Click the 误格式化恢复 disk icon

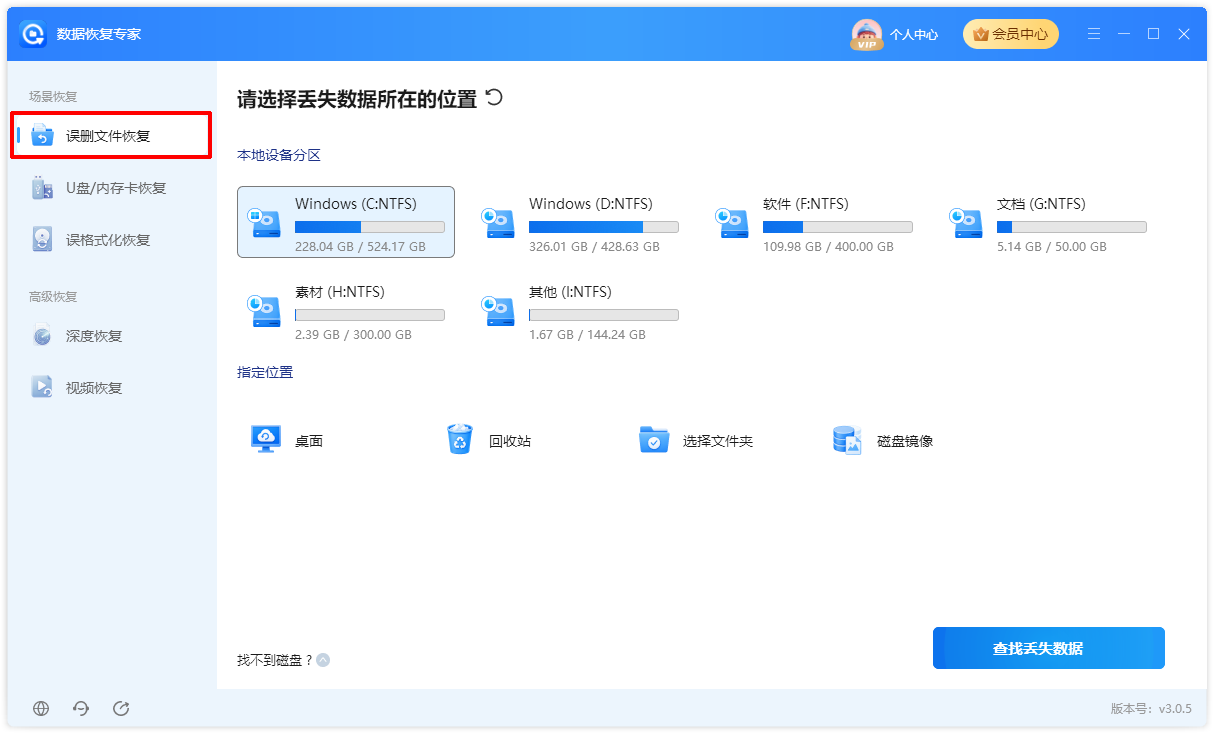pyautogui.click(x=42, y=240)
